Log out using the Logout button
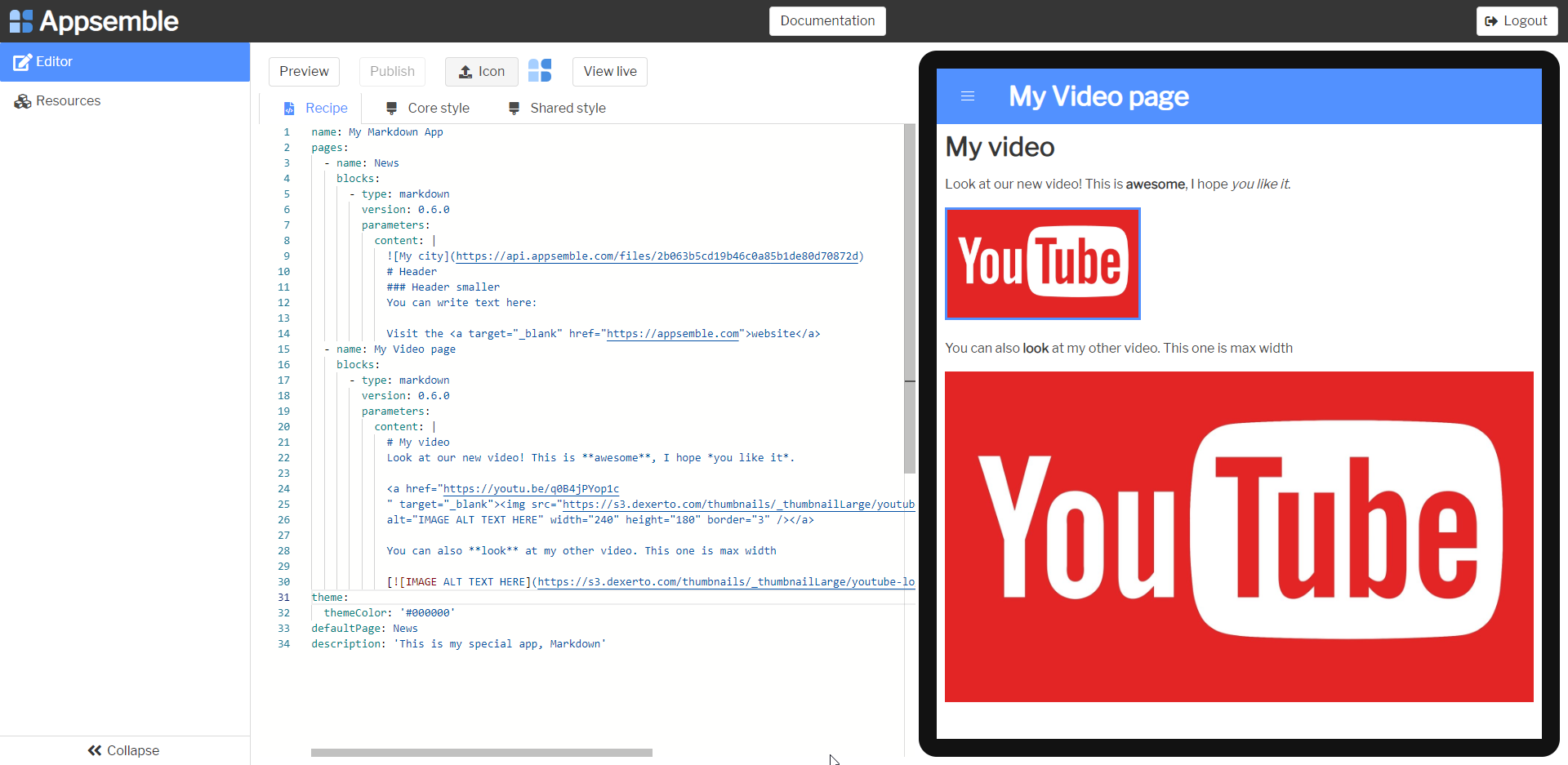 [1517, 21]
